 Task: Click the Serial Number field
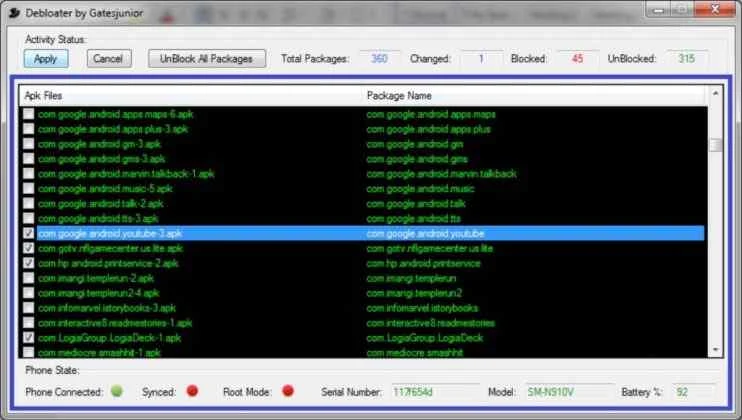pyautogui.click(x=435, y=392)
